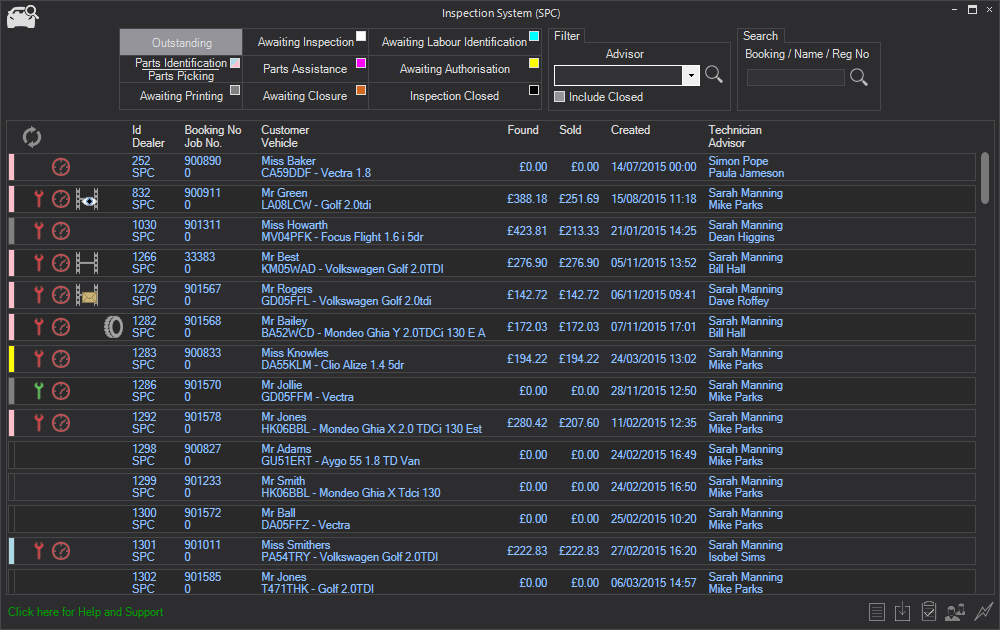Click the lightning chart icon at bottom right
1000x630 pixels.
(983, 611)
